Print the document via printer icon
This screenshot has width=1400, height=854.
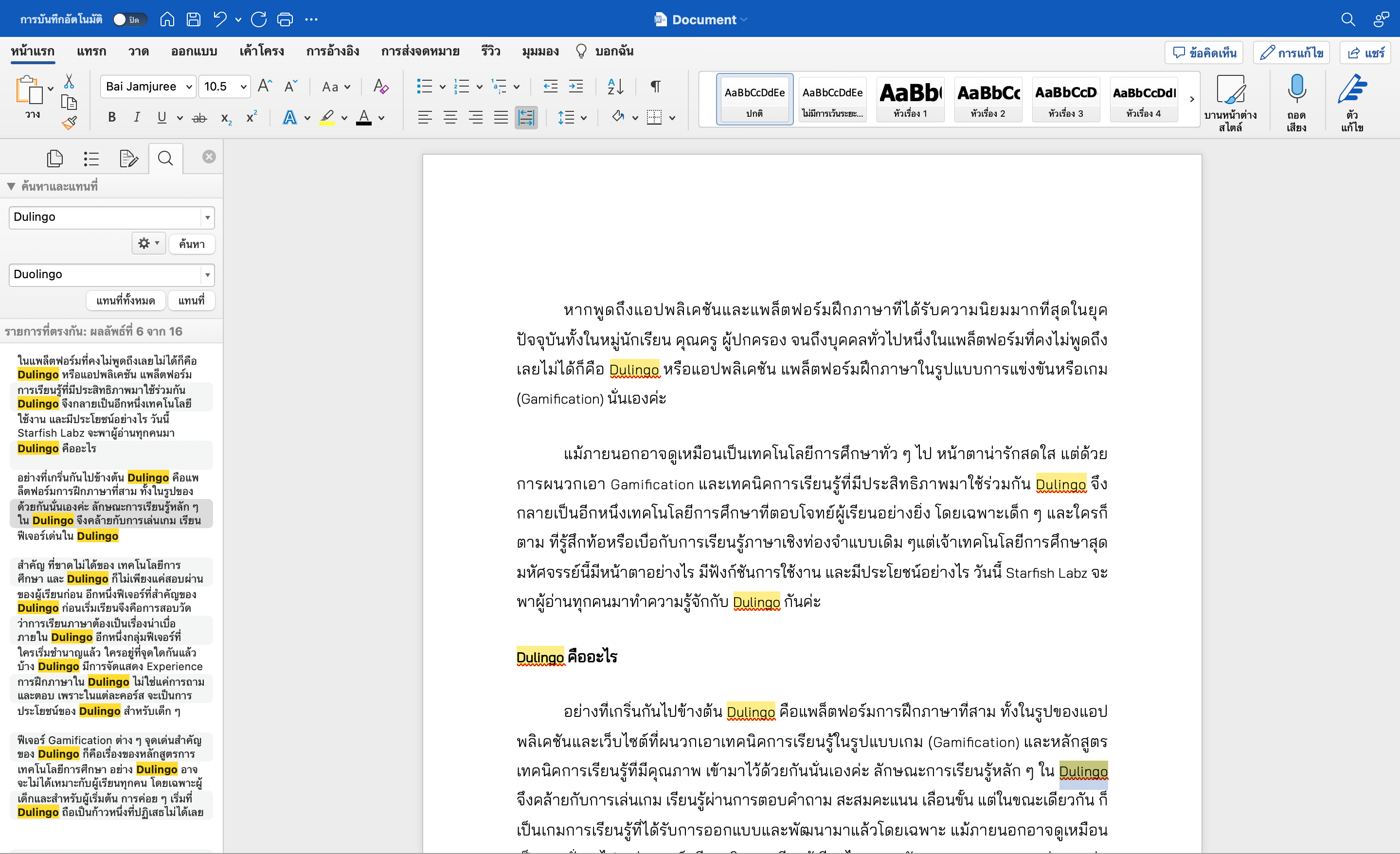tap(285, 19)
